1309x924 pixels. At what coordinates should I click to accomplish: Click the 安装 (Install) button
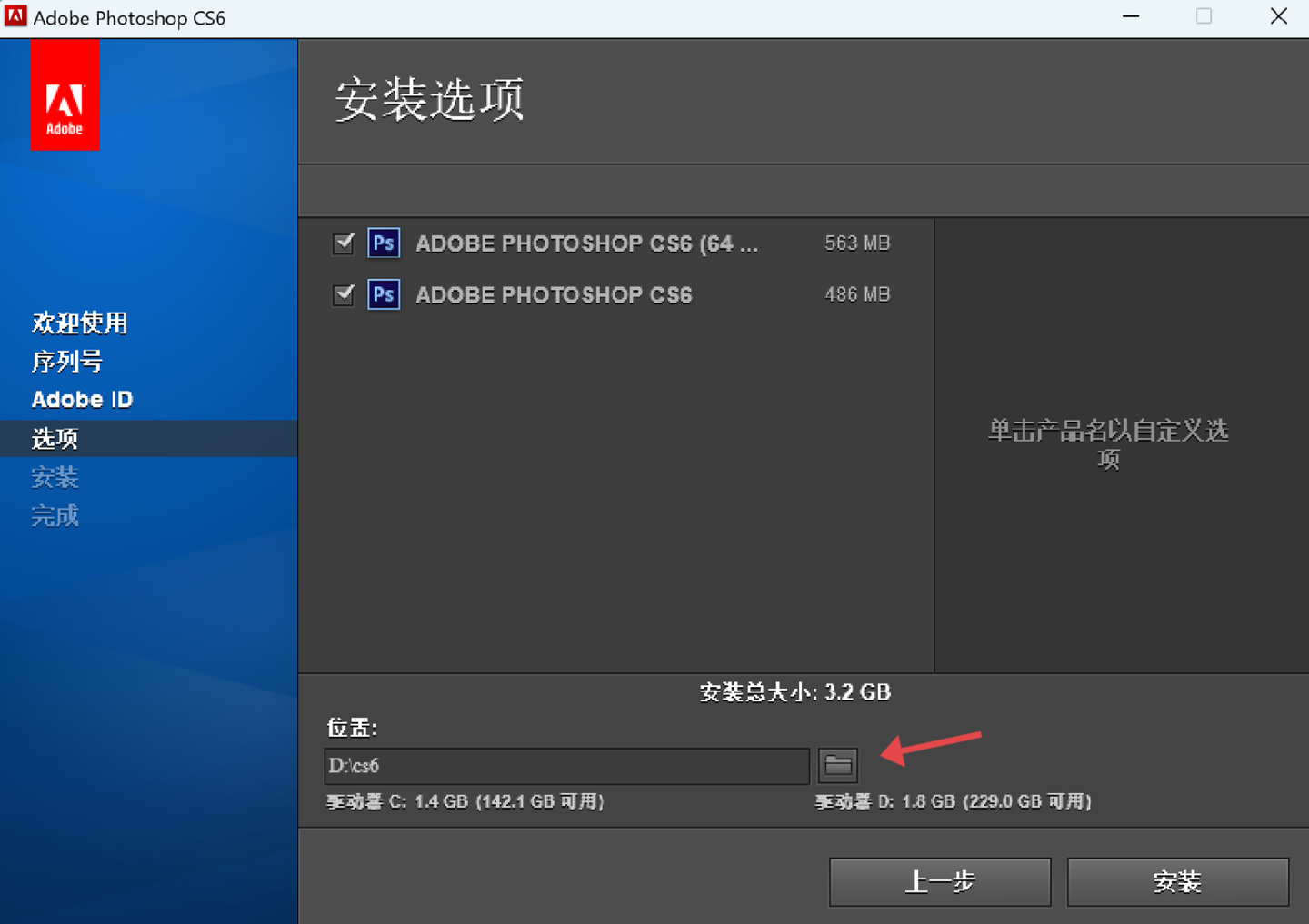1178,881
